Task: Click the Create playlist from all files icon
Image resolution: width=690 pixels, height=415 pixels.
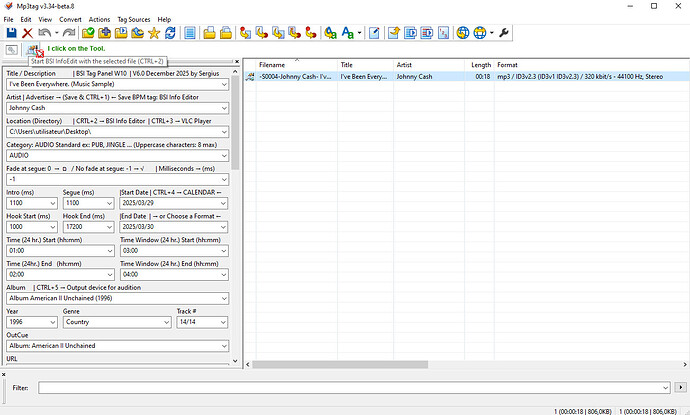Action: click(410, 33)
